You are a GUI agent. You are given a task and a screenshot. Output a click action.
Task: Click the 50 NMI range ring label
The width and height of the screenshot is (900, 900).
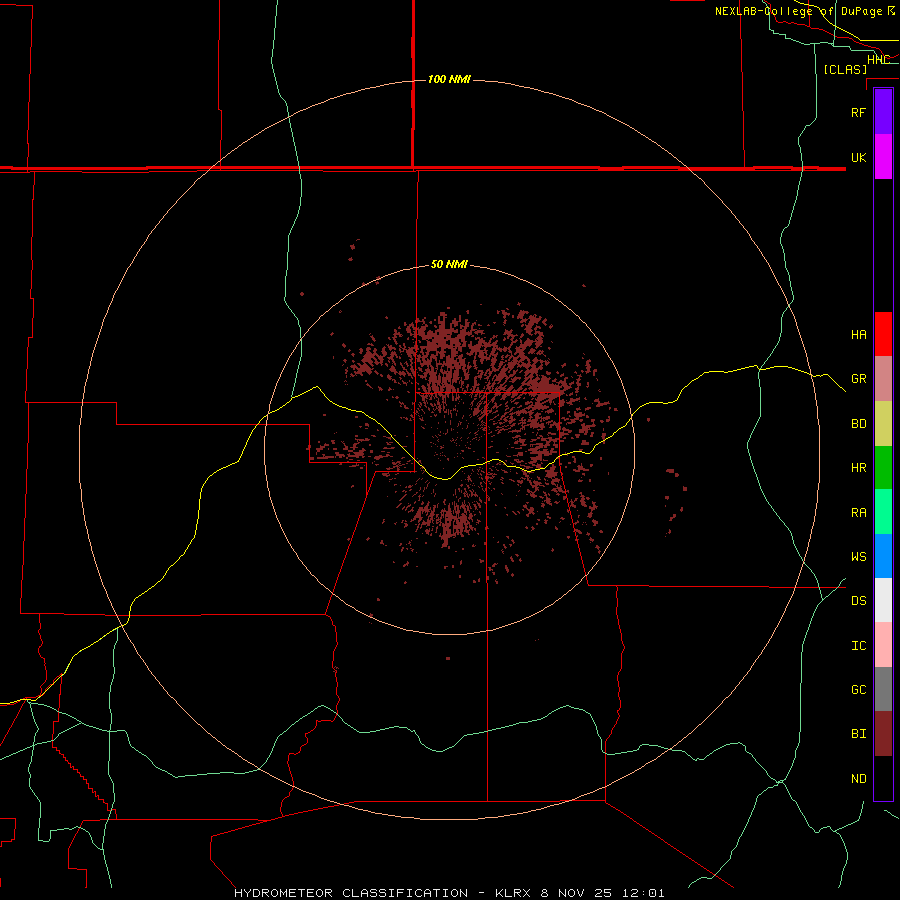tap(449, 264)
